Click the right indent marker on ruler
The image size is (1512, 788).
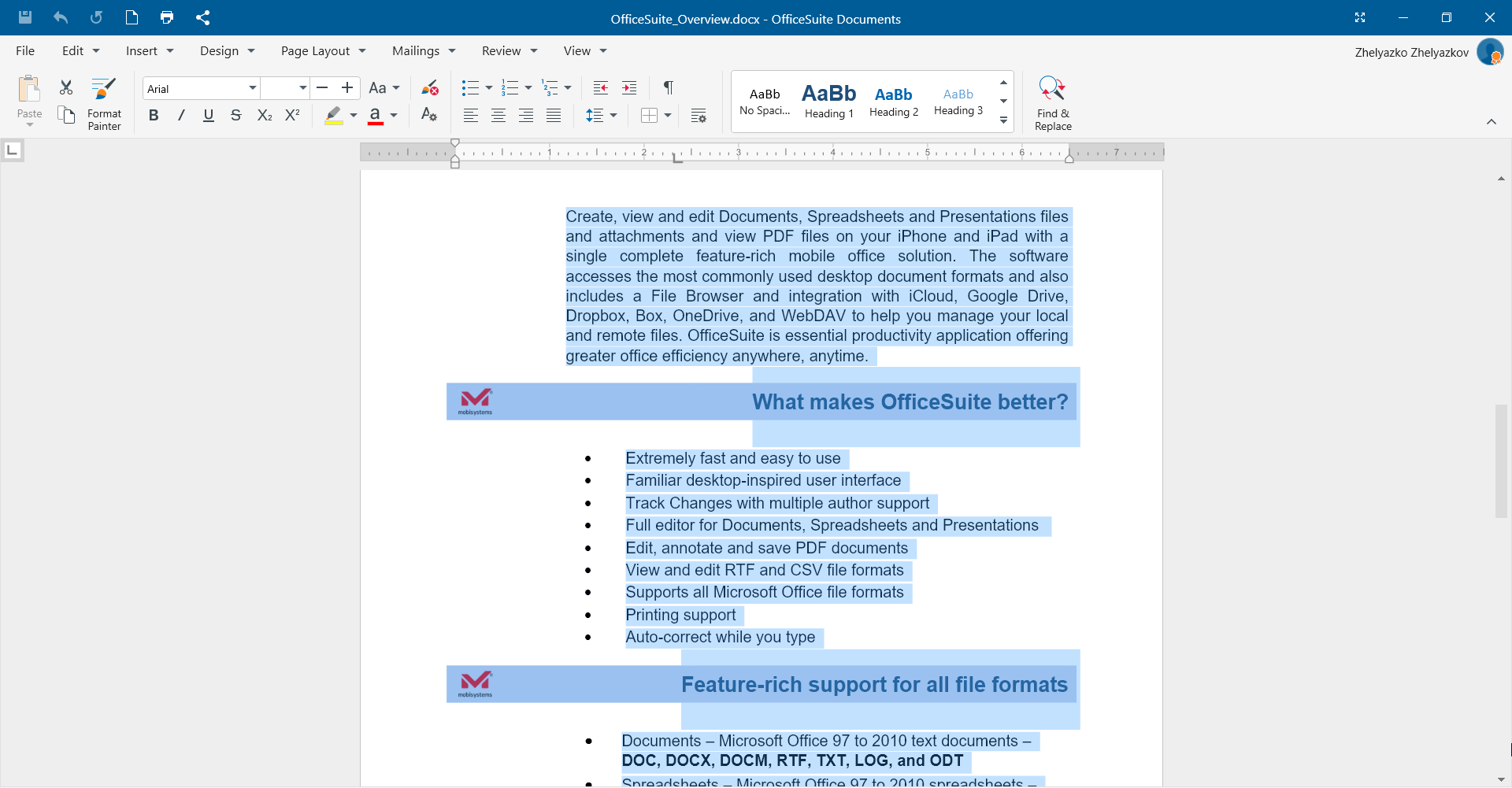(1069, 159)
